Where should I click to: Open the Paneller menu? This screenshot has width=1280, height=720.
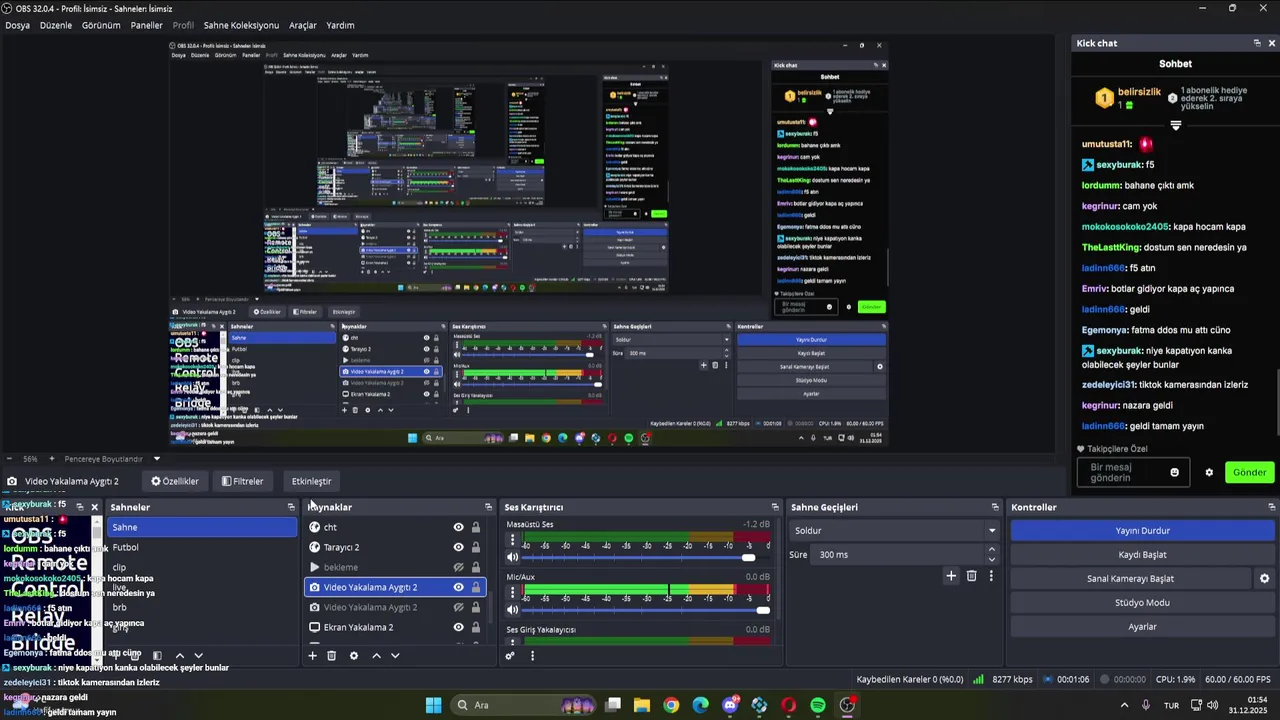coord(147,25)
